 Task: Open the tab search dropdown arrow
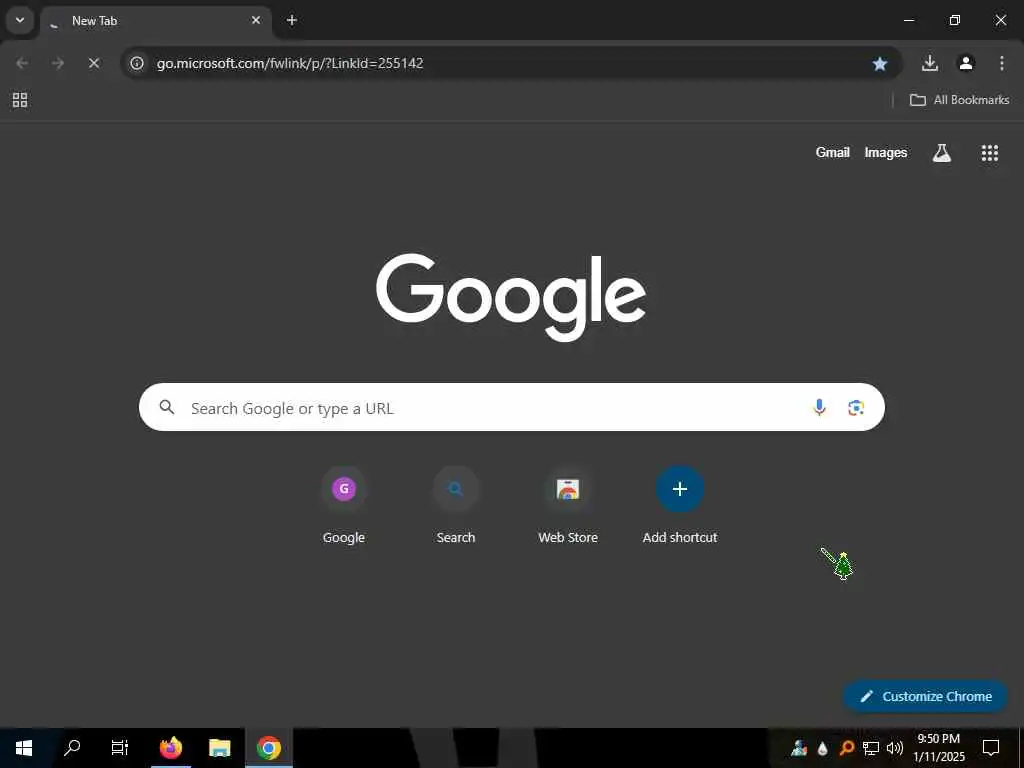(x=20, y=20)
